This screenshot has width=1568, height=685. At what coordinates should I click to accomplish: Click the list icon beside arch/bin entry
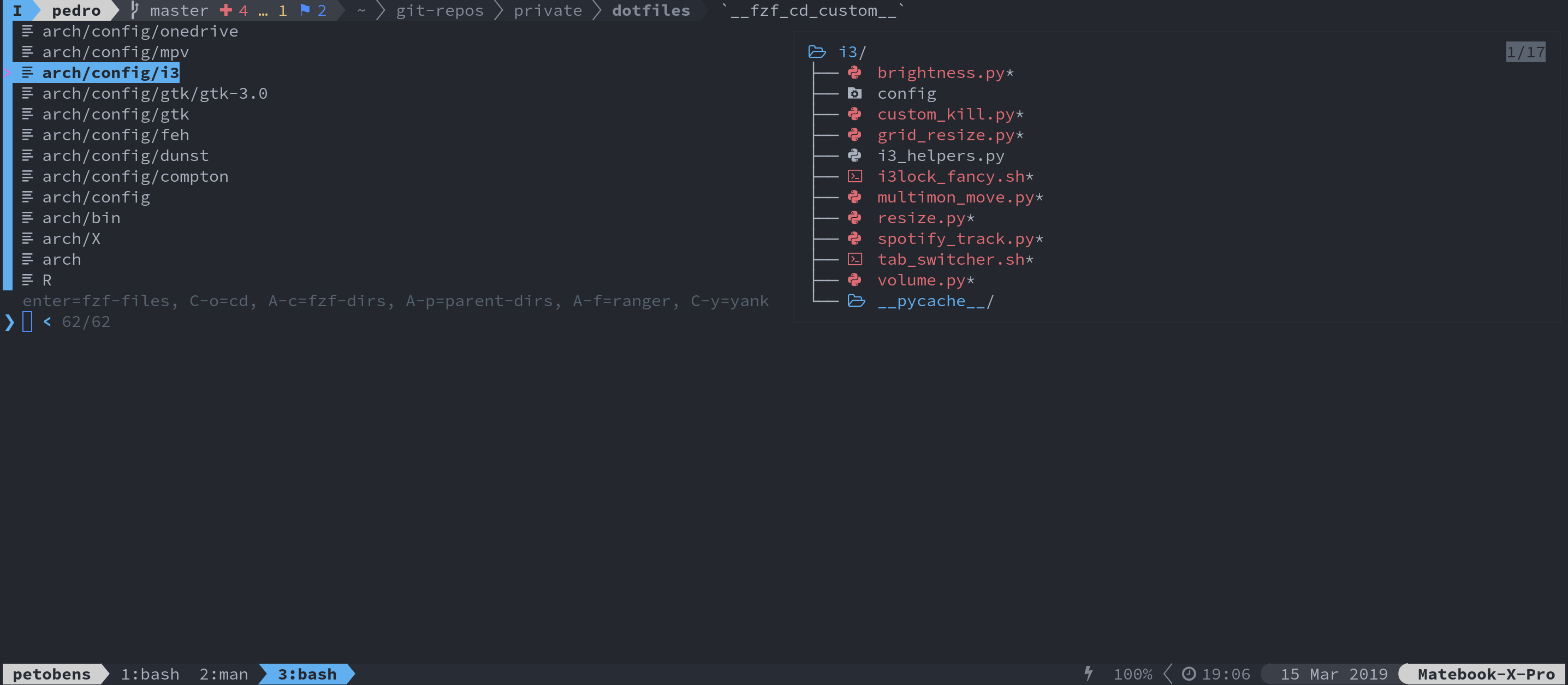27,217
